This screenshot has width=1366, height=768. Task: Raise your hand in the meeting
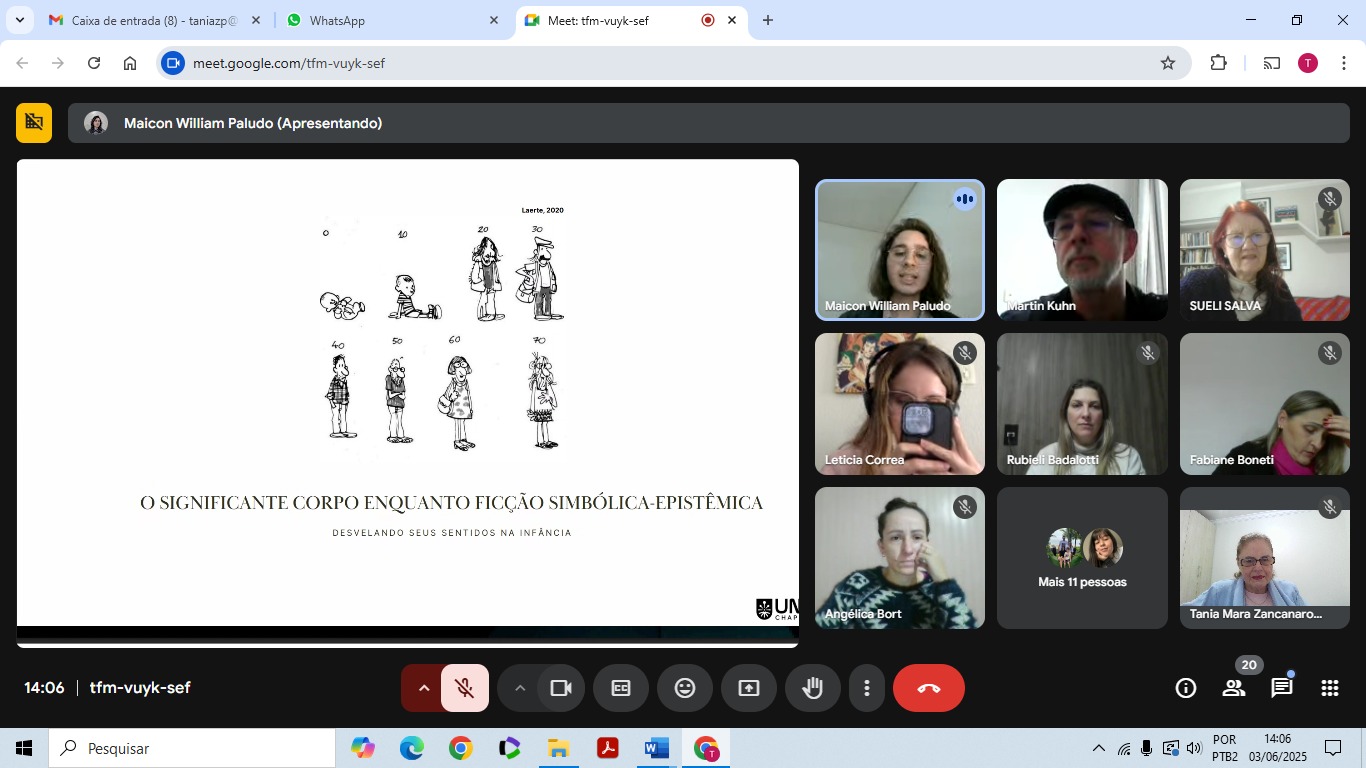812,688
